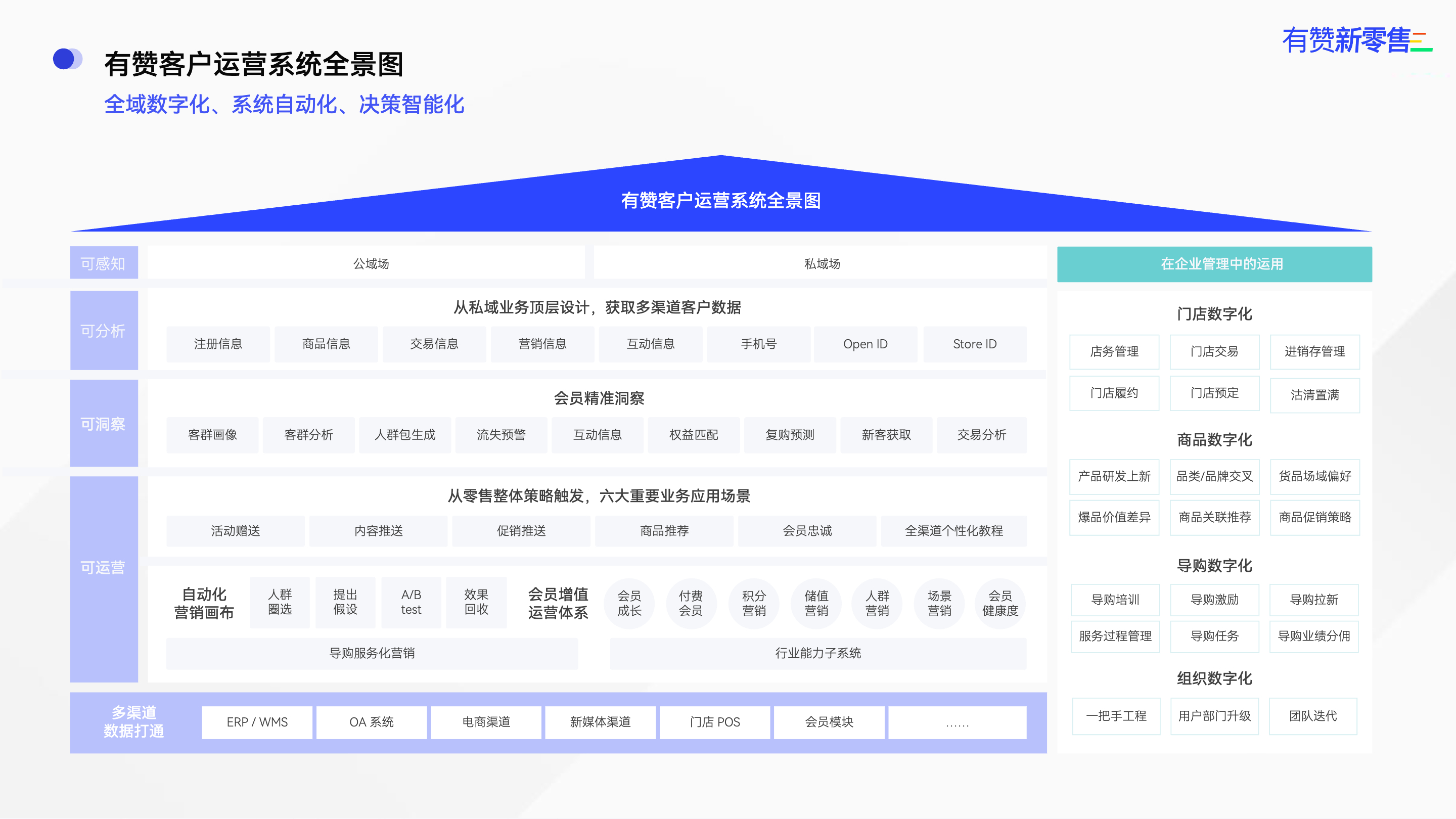Screen dimensions: 1456x819
Task: Open the 私域场 tab
Action: click(822, 263)
